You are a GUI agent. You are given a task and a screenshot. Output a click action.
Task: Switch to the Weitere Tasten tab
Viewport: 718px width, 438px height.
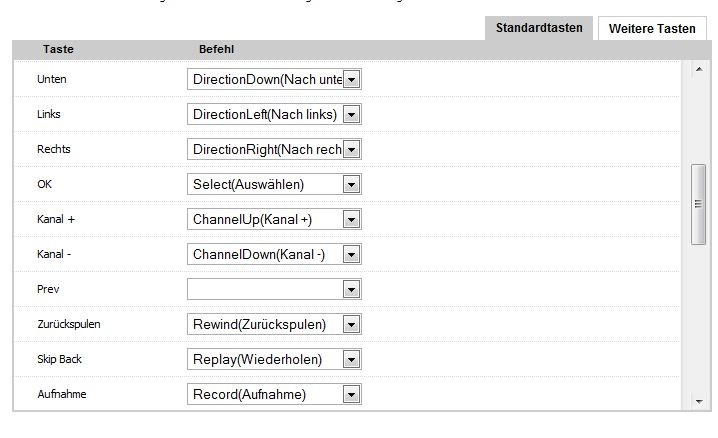652,29
